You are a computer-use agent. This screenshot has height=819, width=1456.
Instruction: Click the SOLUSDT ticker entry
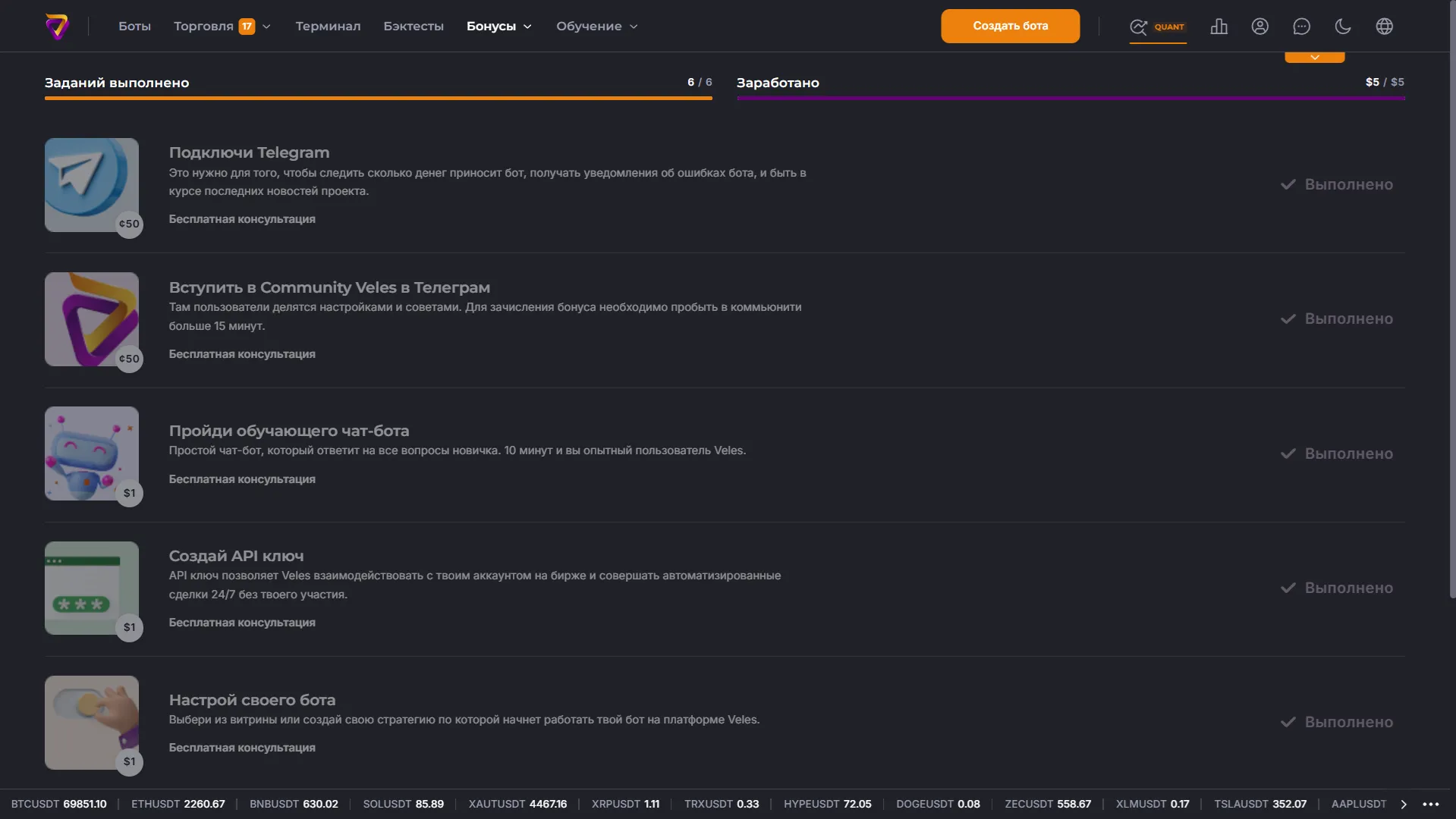click(404, 804)
